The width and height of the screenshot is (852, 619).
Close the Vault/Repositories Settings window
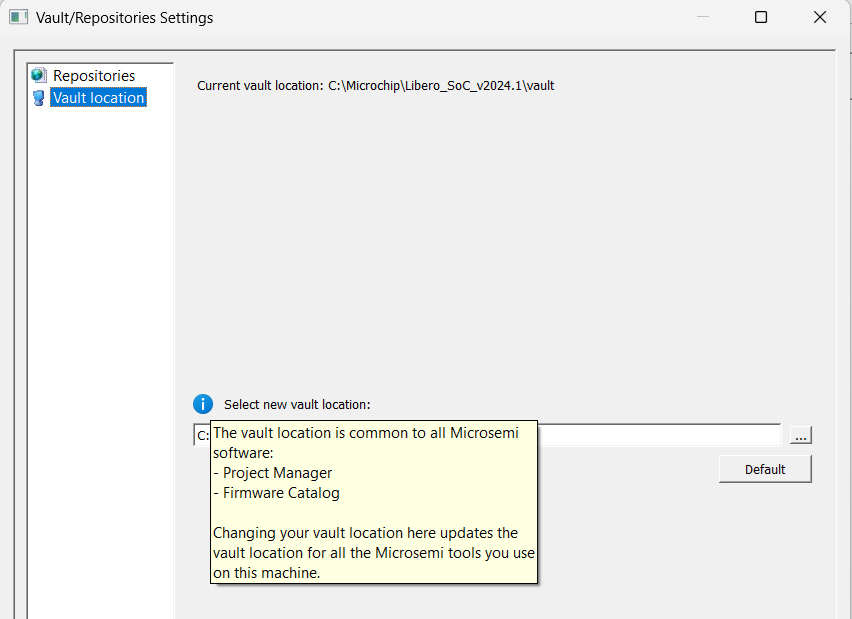(820, 17)
